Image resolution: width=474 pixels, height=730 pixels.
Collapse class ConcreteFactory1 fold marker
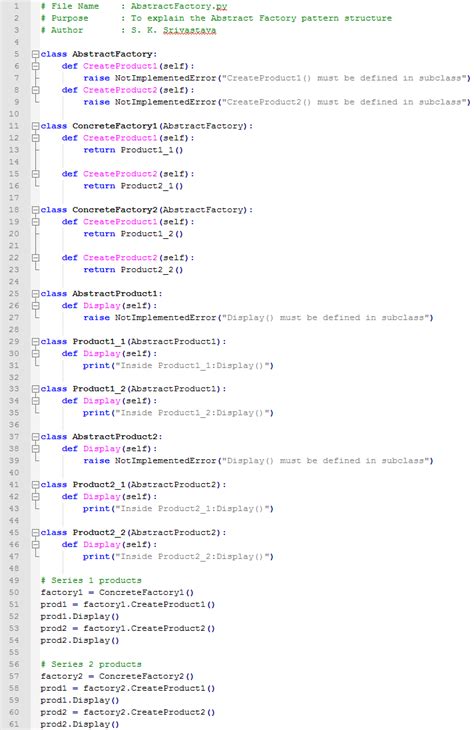[35, 126]
